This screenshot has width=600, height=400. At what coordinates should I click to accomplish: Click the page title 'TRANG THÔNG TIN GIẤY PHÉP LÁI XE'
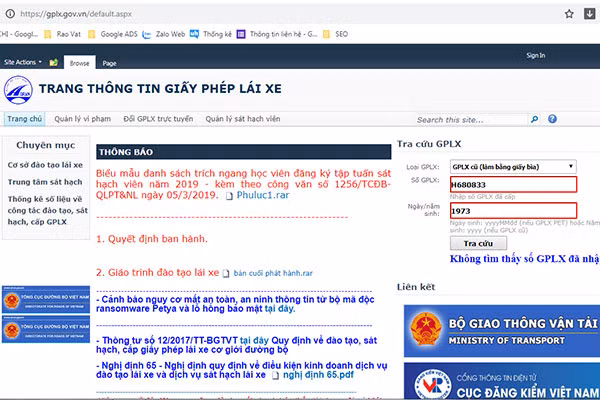tap(160, 89)
